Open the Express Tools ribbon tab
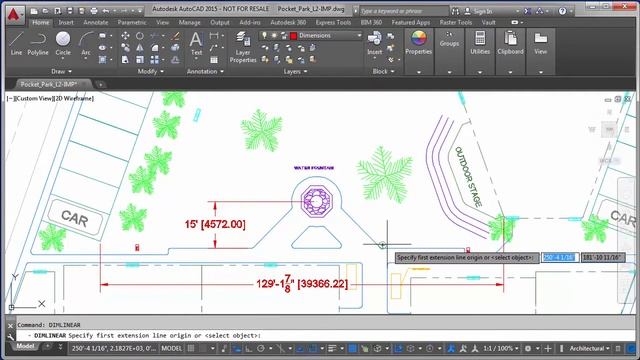 point(333,22)
